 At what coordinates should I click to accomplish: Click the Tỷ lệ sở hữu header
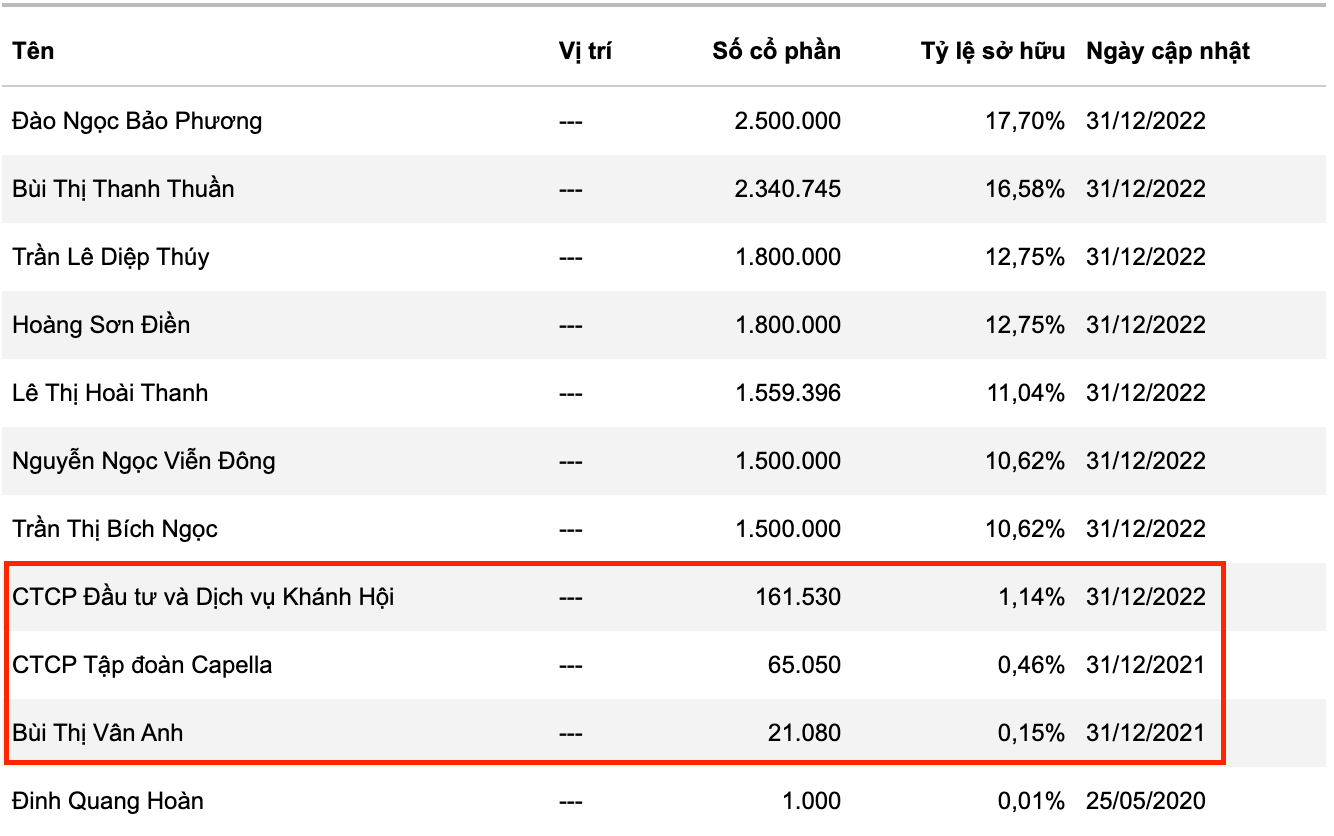click(x=992, y=52)
